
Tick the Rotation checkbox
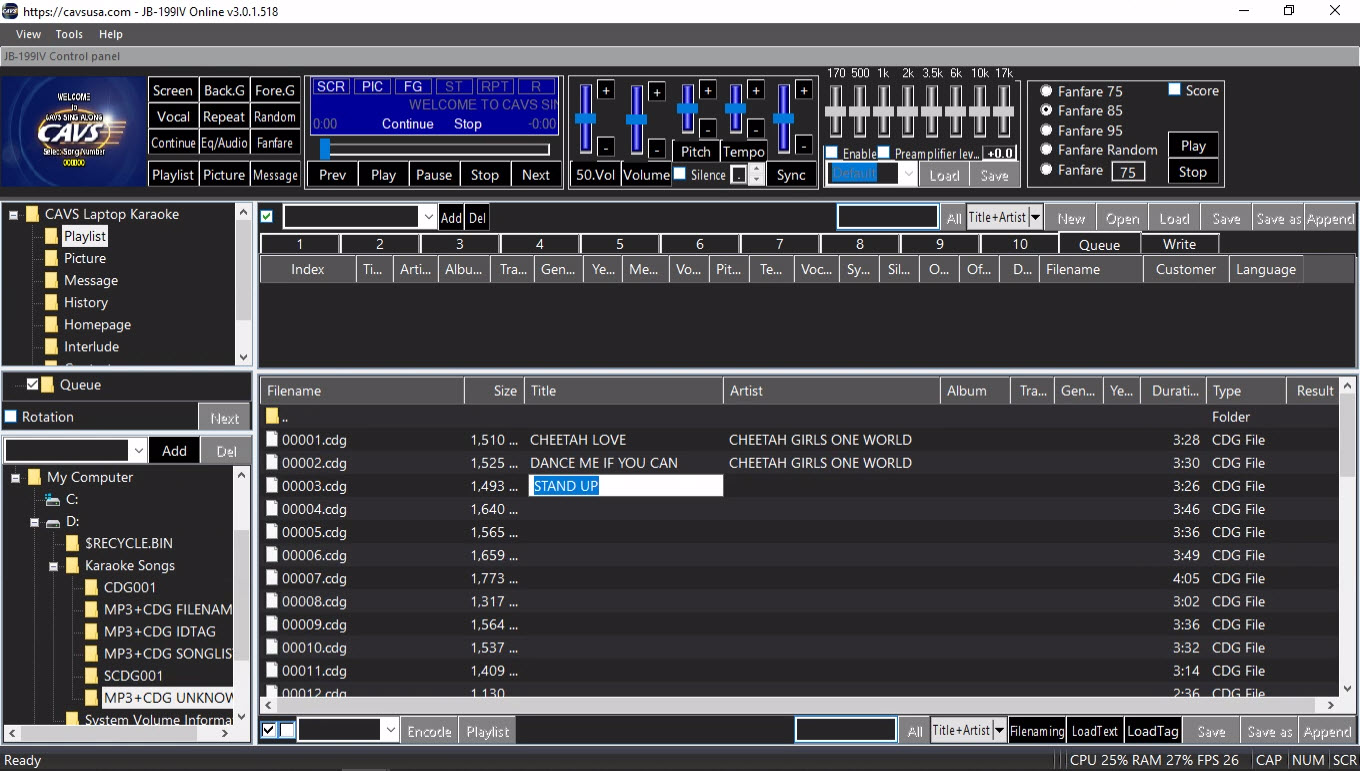point(11,417)
